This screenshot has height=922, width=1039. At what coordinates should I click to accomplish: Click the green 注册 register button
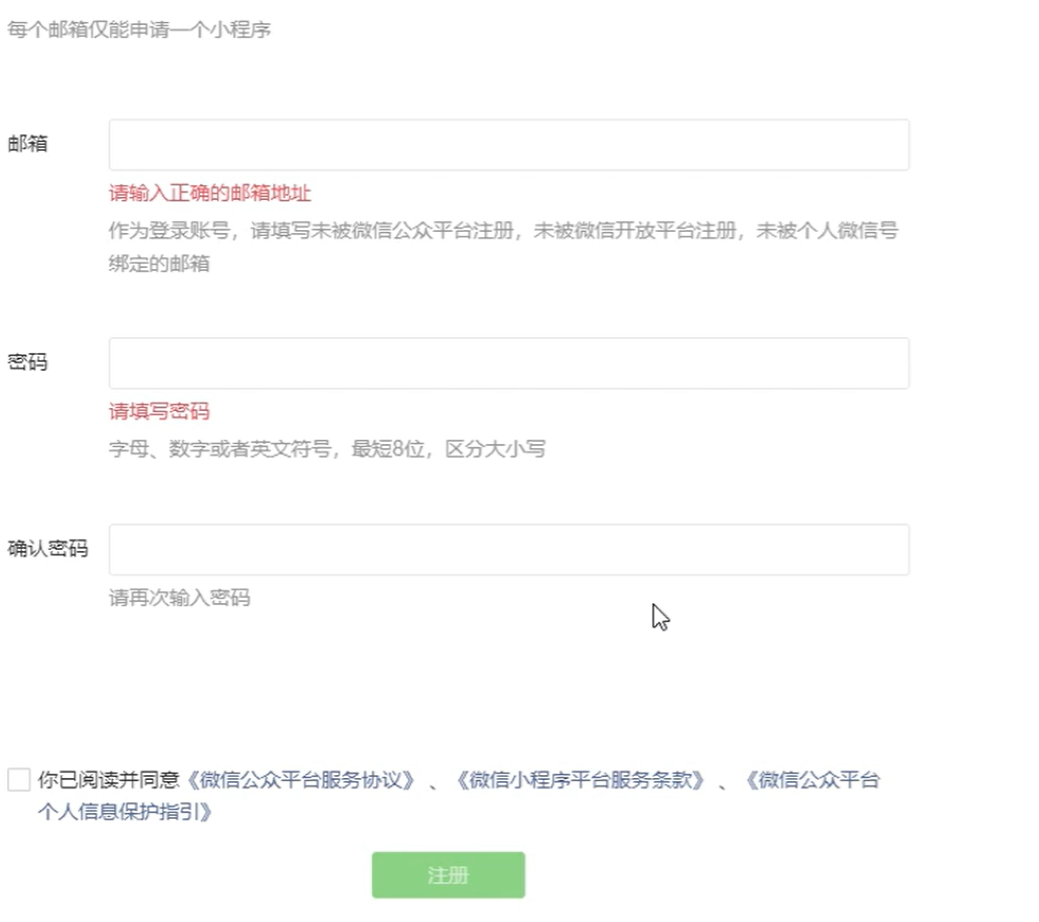[449, 875]
